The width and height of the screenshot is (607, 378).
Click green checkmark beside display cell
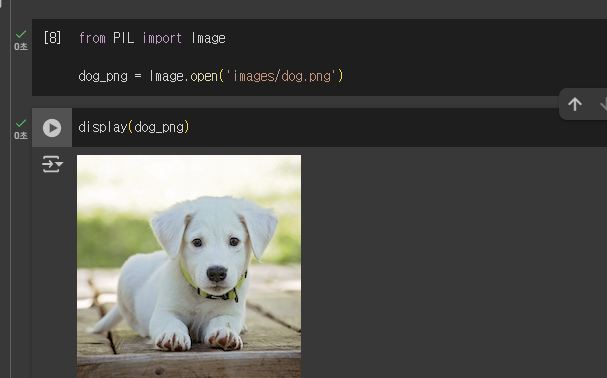(x=21, y=123)
